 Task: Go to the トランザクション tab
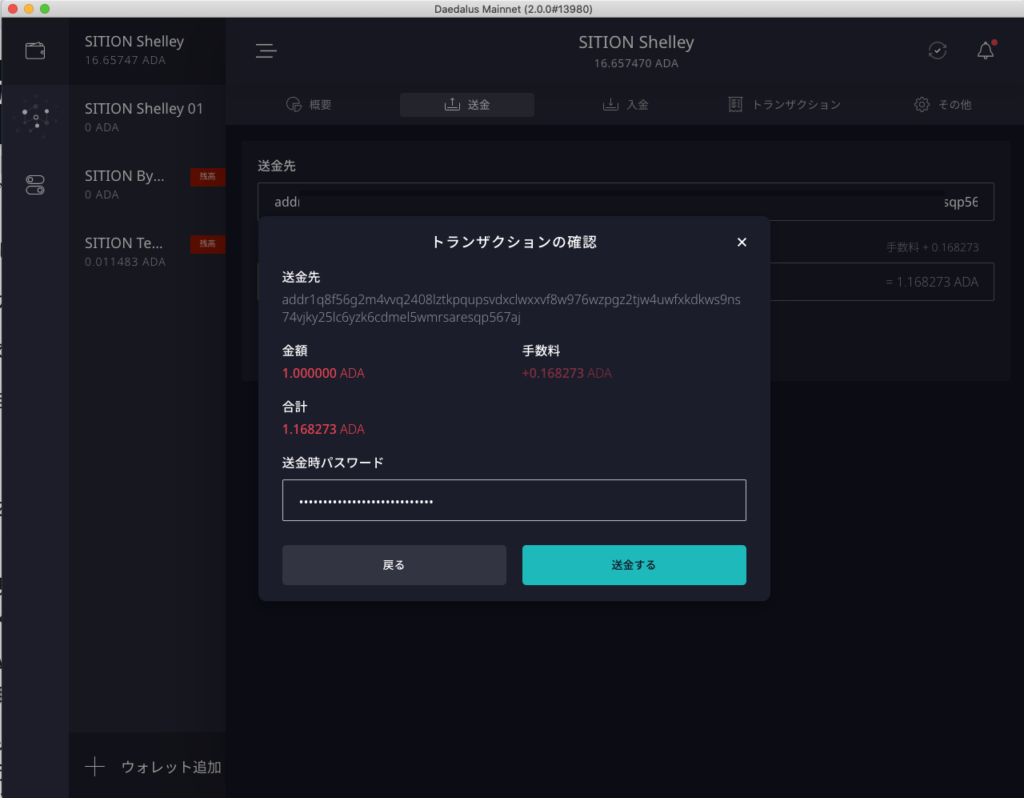pyautogui.click(x=784, y=105)
